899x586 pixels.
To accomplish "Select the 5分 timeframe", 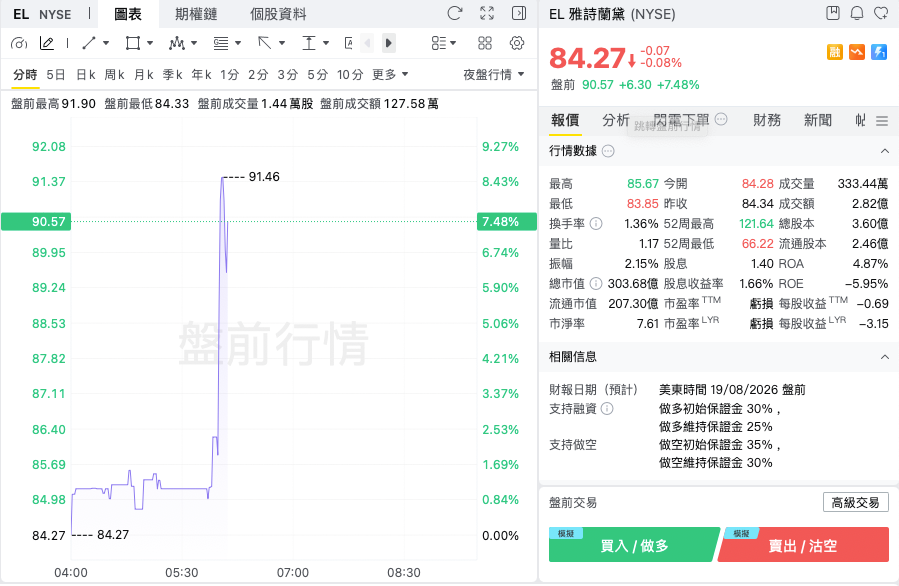I will (x=317, y=75).
